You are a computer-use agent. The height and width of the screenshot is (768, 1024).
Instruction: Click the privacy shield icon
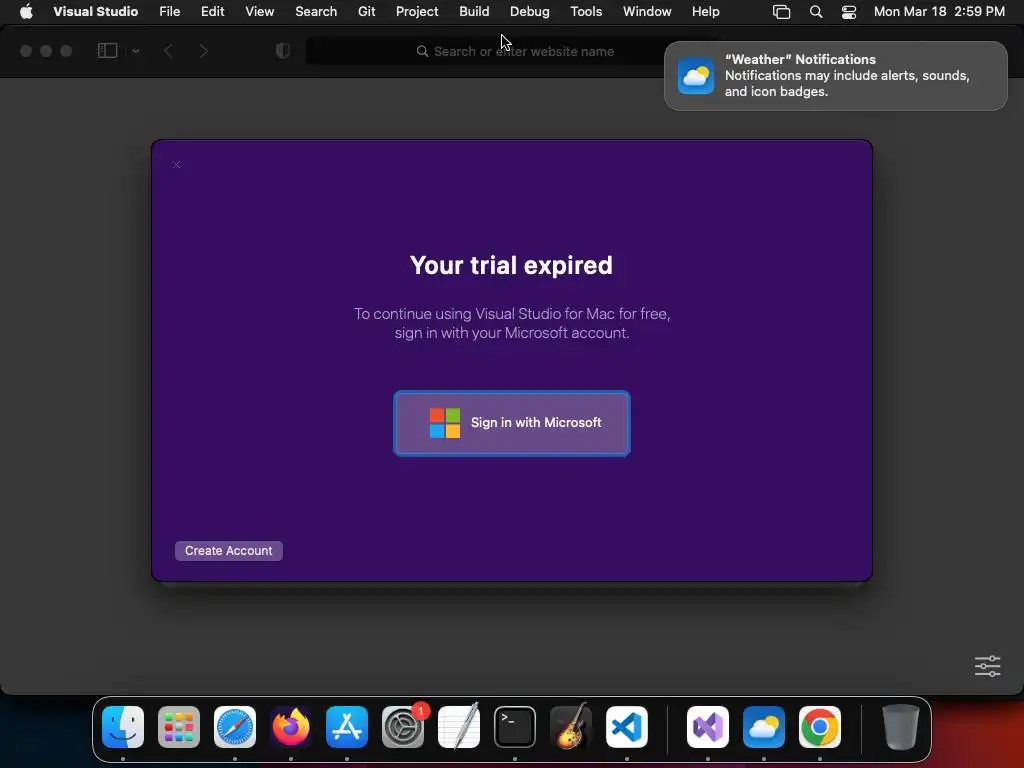[283, 51]
